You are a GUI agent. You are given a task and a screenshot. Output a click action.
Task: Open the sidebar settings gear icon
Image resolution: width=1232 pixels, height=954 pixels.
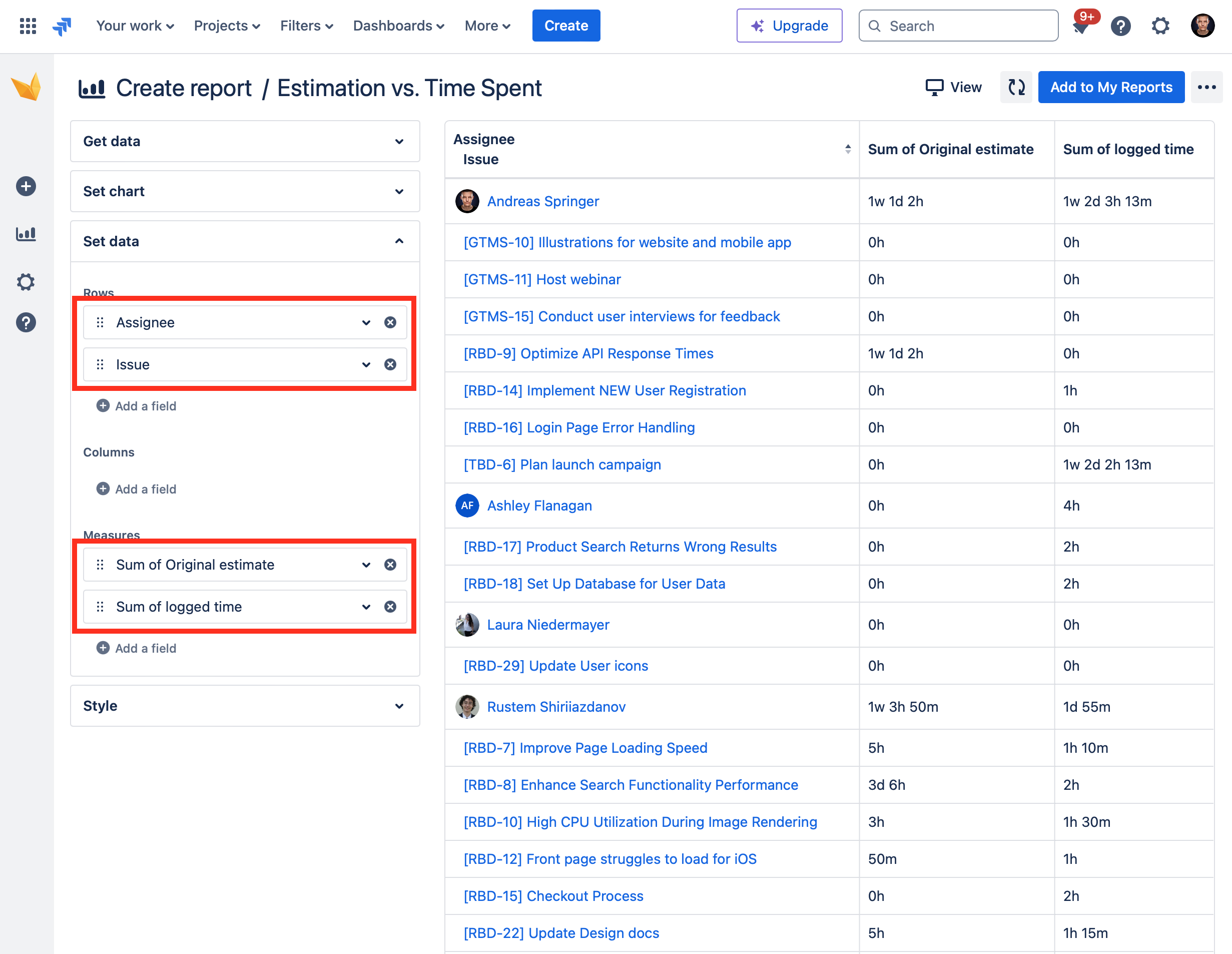pos(26,281)
